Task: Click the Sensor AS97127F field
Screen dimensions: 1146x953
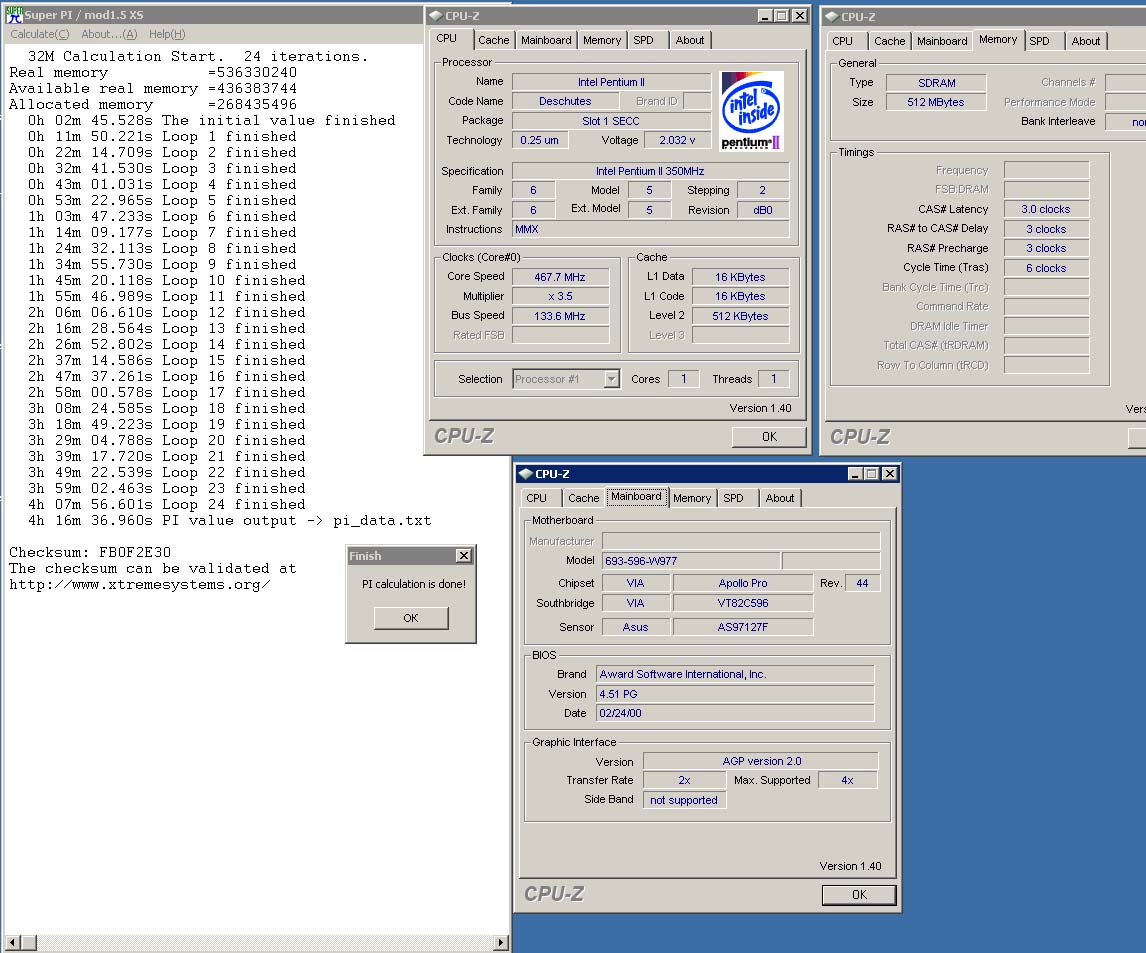Action: (x=743, y=627)
